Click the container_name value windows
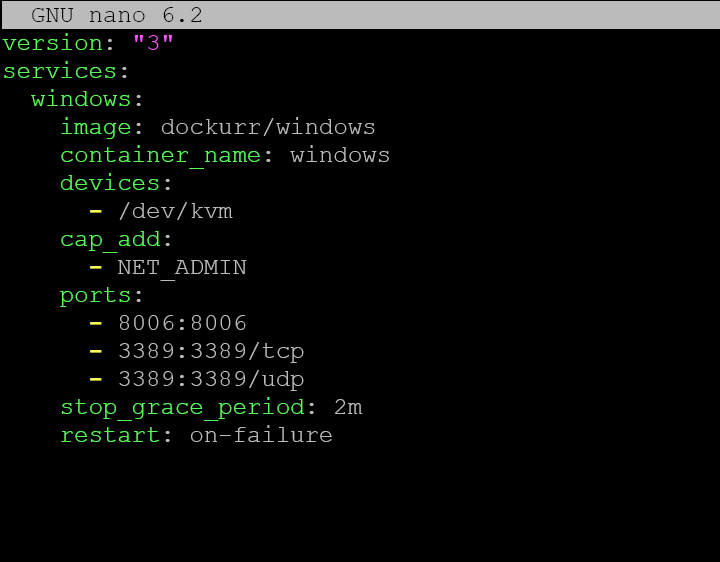Viewport: 720px width, 562px height. click(340, 155)
